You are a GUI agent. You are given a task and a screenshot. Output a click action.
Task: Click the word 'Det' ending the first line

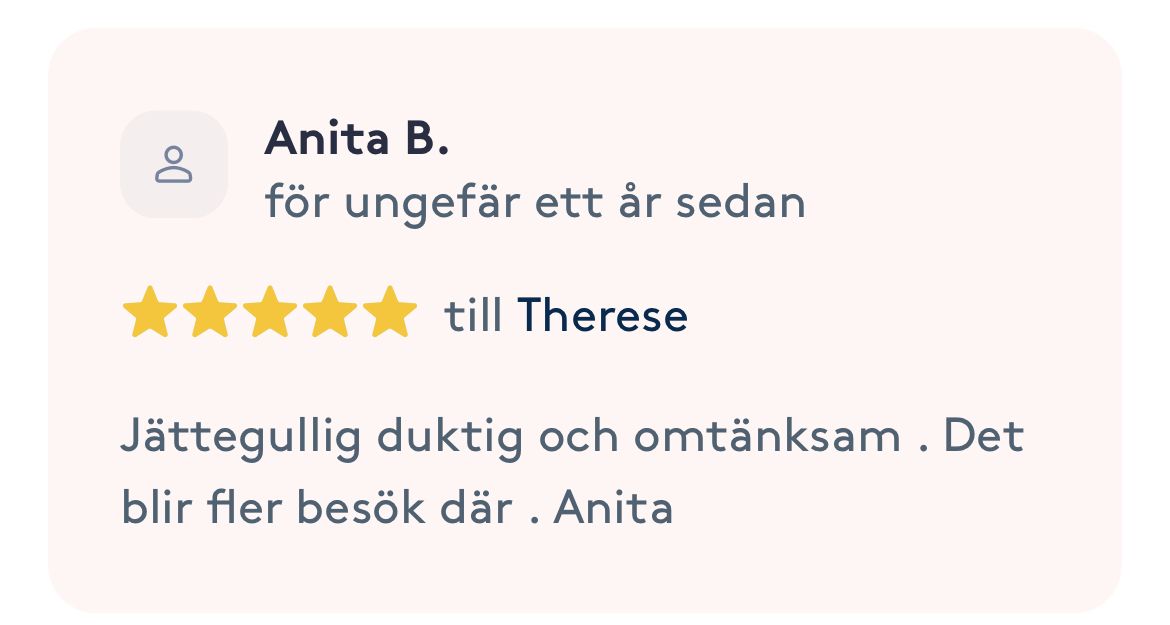[x=985, y=438]
